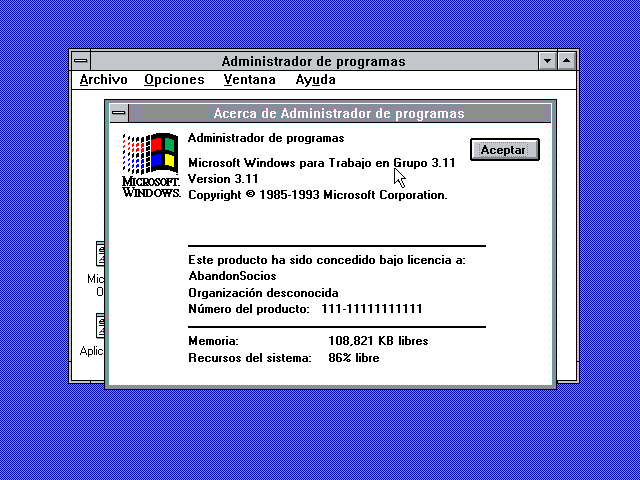The image size is (640, 480).
Task: Open the Archivo menu
Action: (104, 80)
